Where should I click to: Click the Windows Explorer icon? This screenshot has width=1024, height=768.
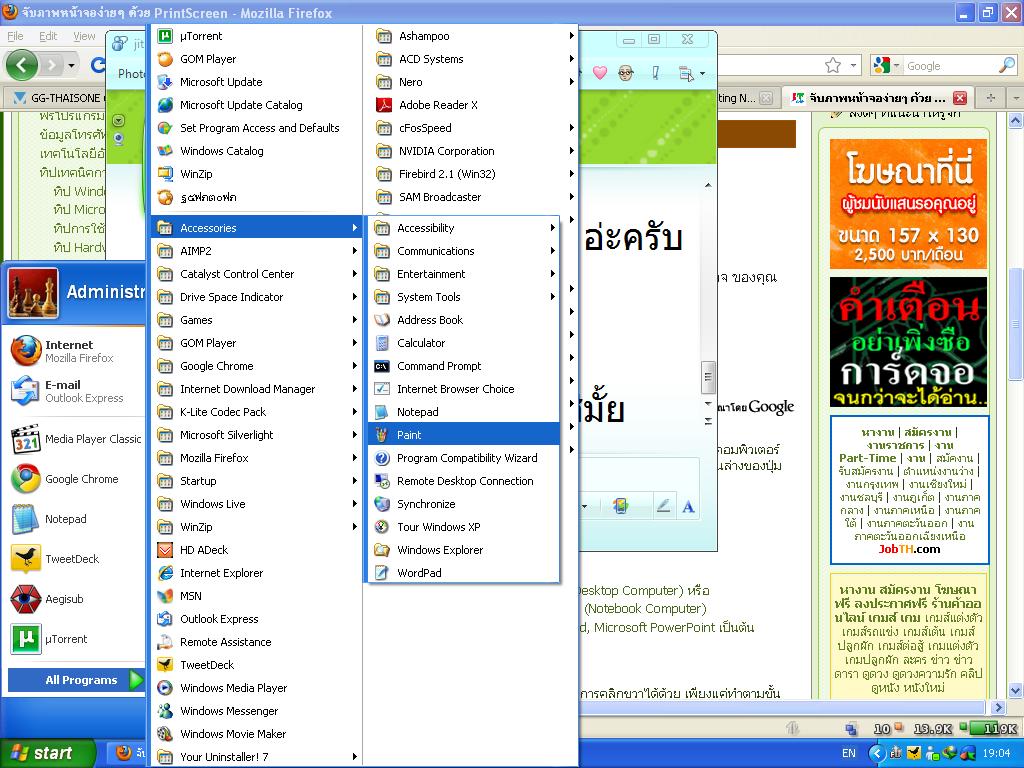[382, 550]
